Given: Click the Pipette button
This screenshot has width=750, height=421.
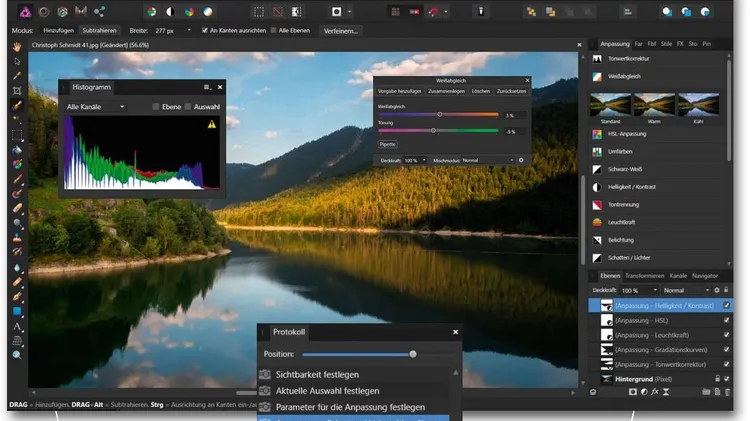Looking at the screenshot, I should click(x=387, y=144).
